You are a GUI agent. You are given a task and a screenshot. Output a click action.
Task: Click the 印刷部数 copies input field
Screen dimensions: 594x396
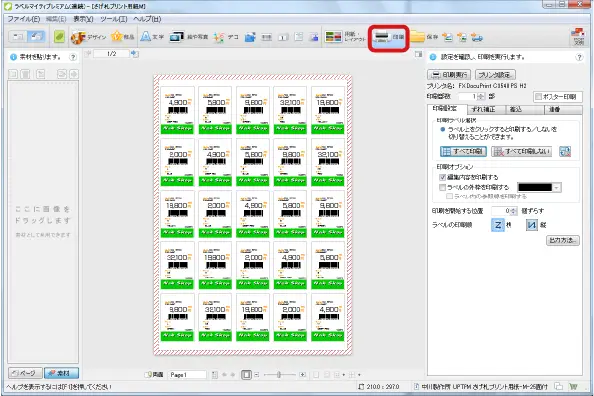467,97
